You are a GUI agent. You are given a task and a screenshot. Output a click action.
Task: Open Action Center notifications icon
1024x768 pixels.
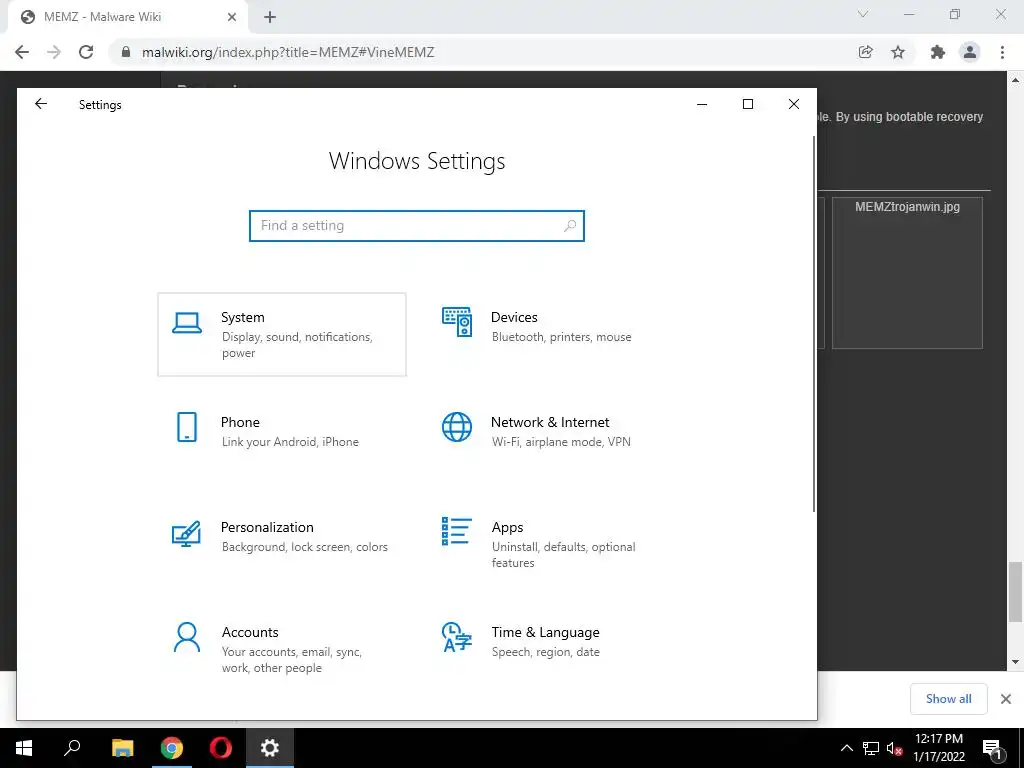point(993,748)
